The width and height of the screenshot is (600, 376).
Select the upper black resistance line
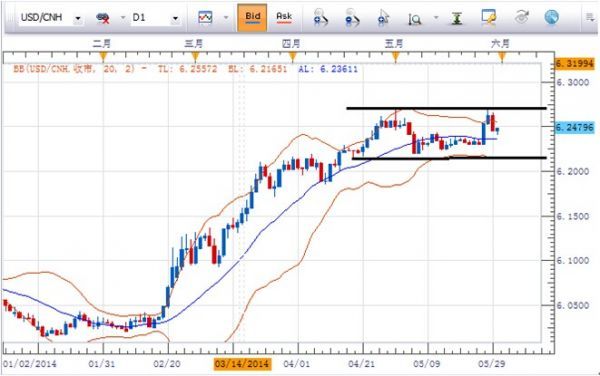pos(446,109)
